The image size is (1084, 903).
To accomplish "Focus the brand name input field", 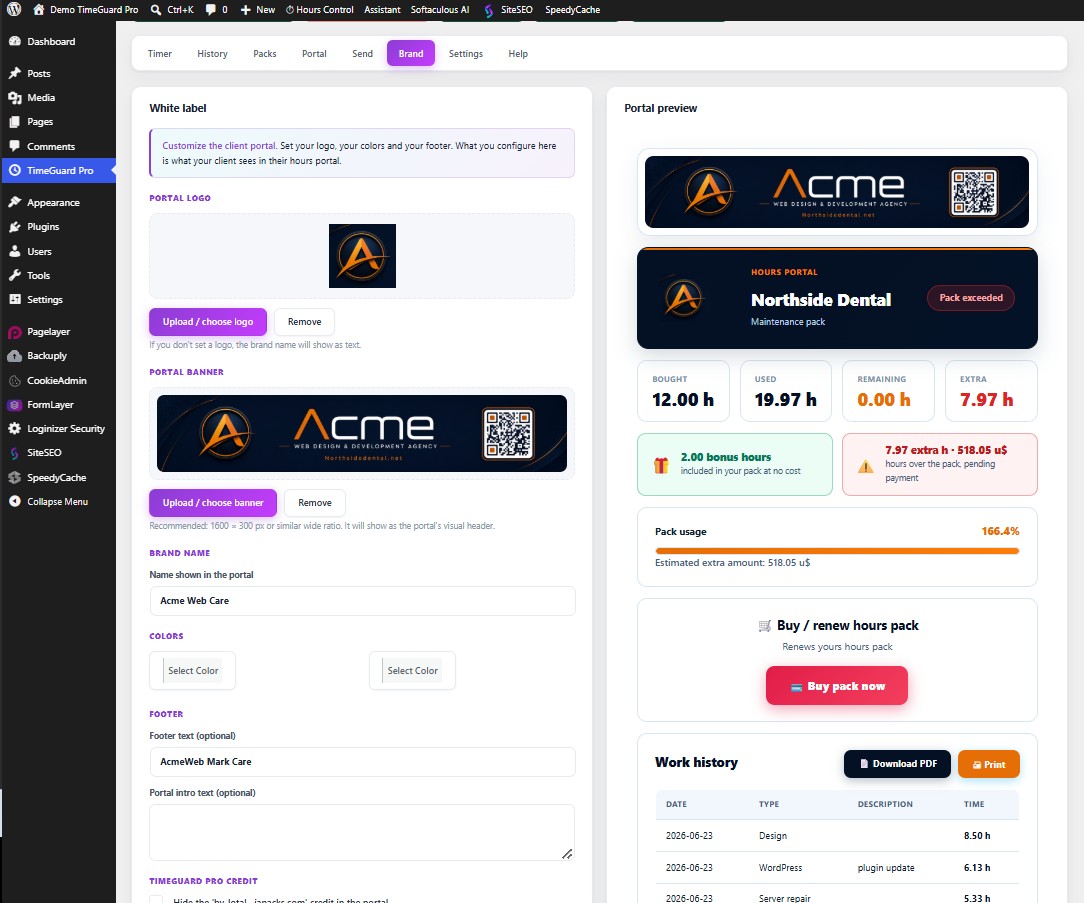I will point(362,601).
